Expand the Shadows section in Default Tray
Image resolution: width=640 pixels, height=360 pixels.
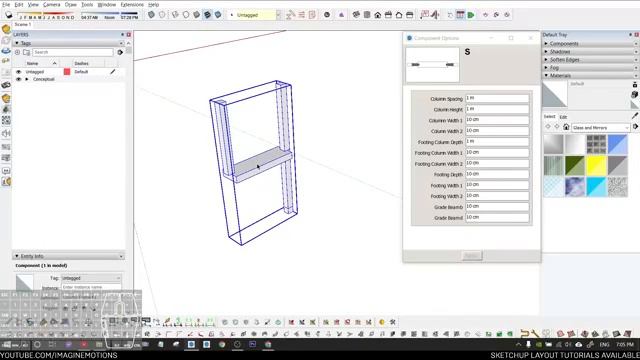(x=590, y=52)
